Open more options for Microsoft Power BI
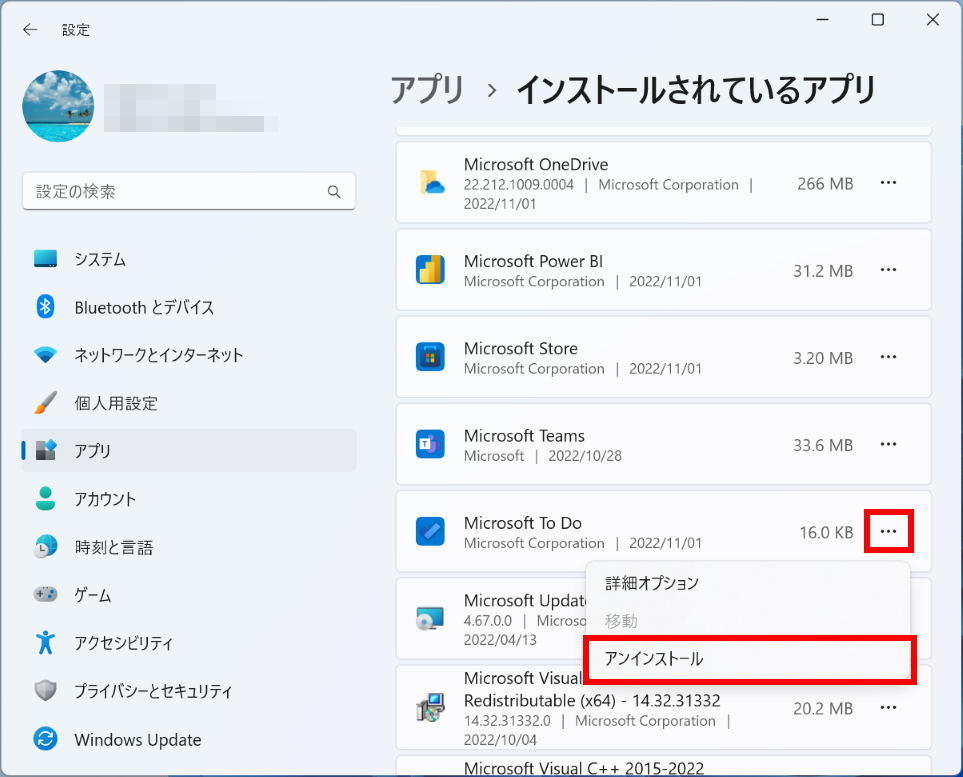The height and width of the screenshot is (777, 963). pyautogui.click(x=888, y=270)
